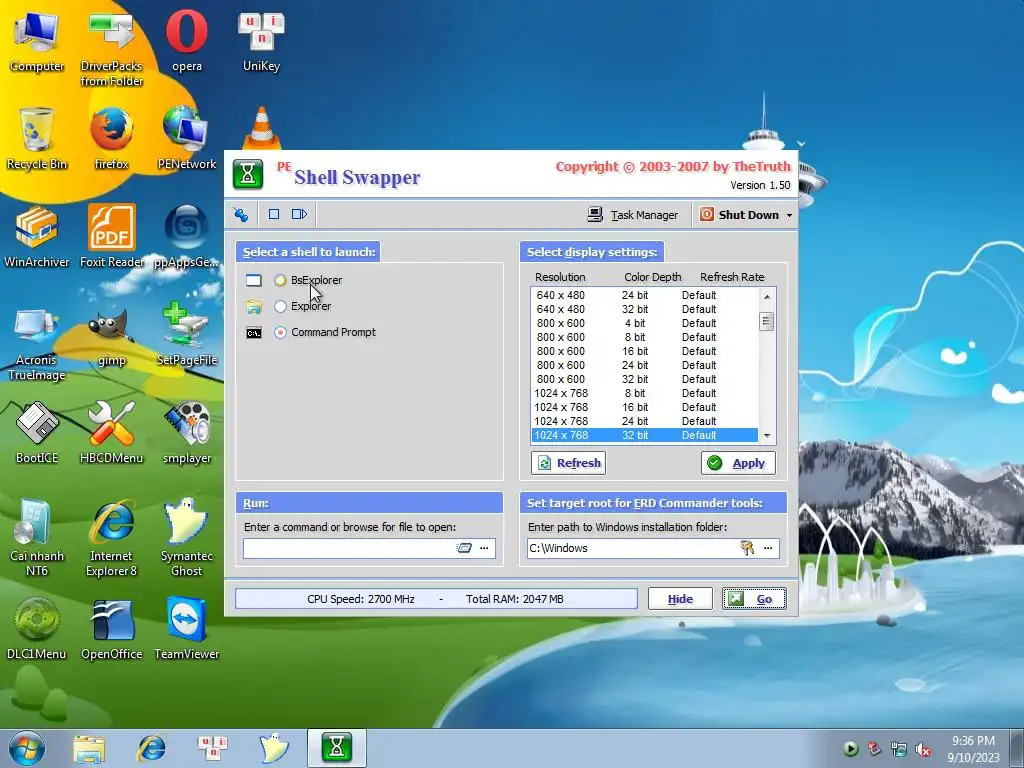Image resolution: width=1024 pixels, height=768 pixels.
Task: Select the Command Prompt radio button
Action: pos(280,332)
